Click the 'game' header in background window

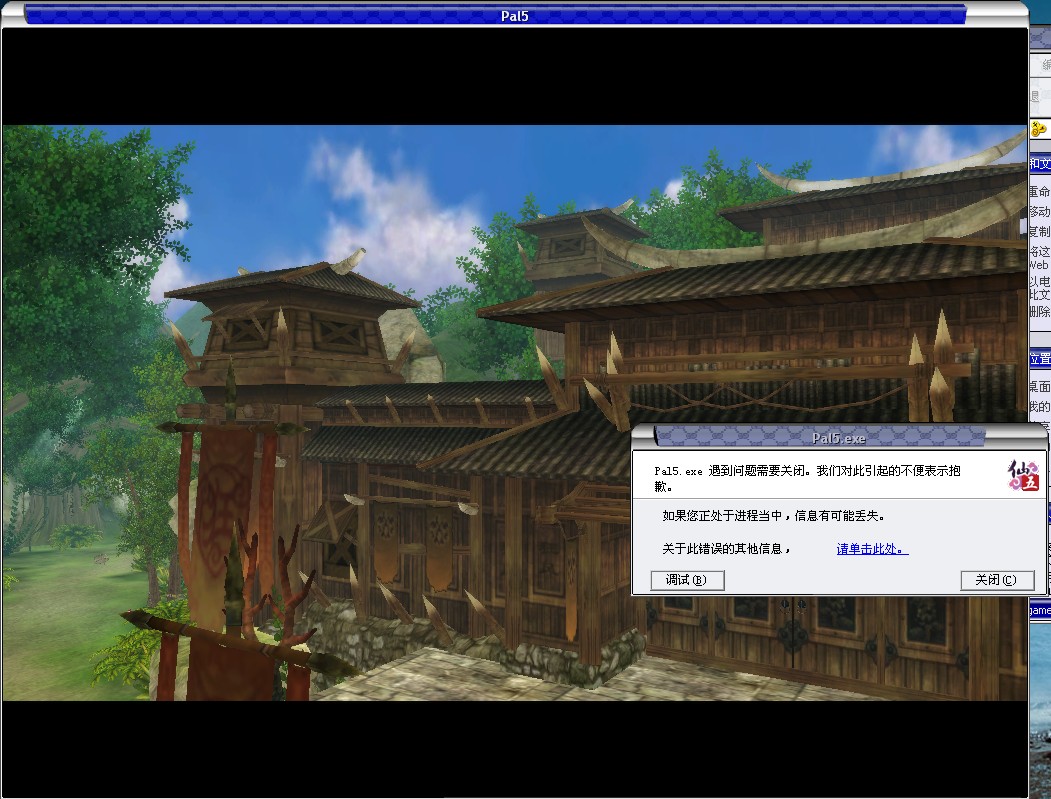click(x=1040, y=610)
